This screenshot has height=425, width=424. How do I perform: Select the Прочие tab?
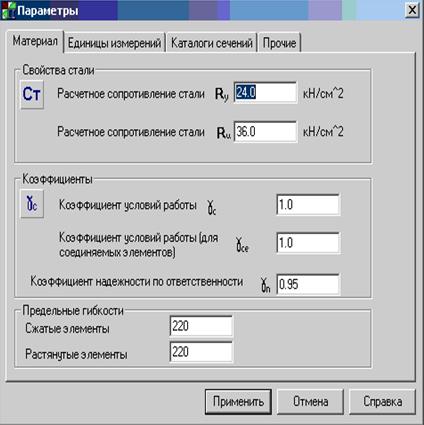[279, 43]
